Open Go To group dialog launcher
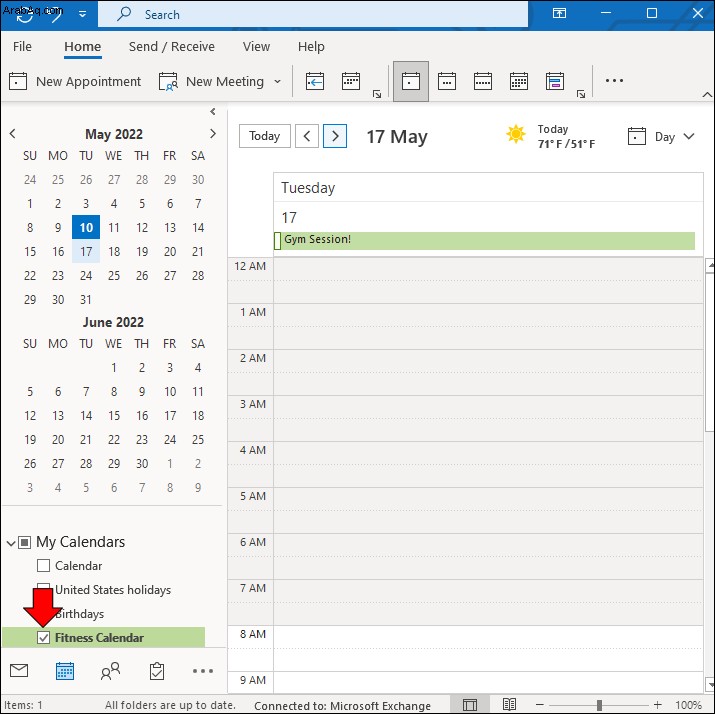Viewport: 715px width, 714px height. [x=377, y=94]
